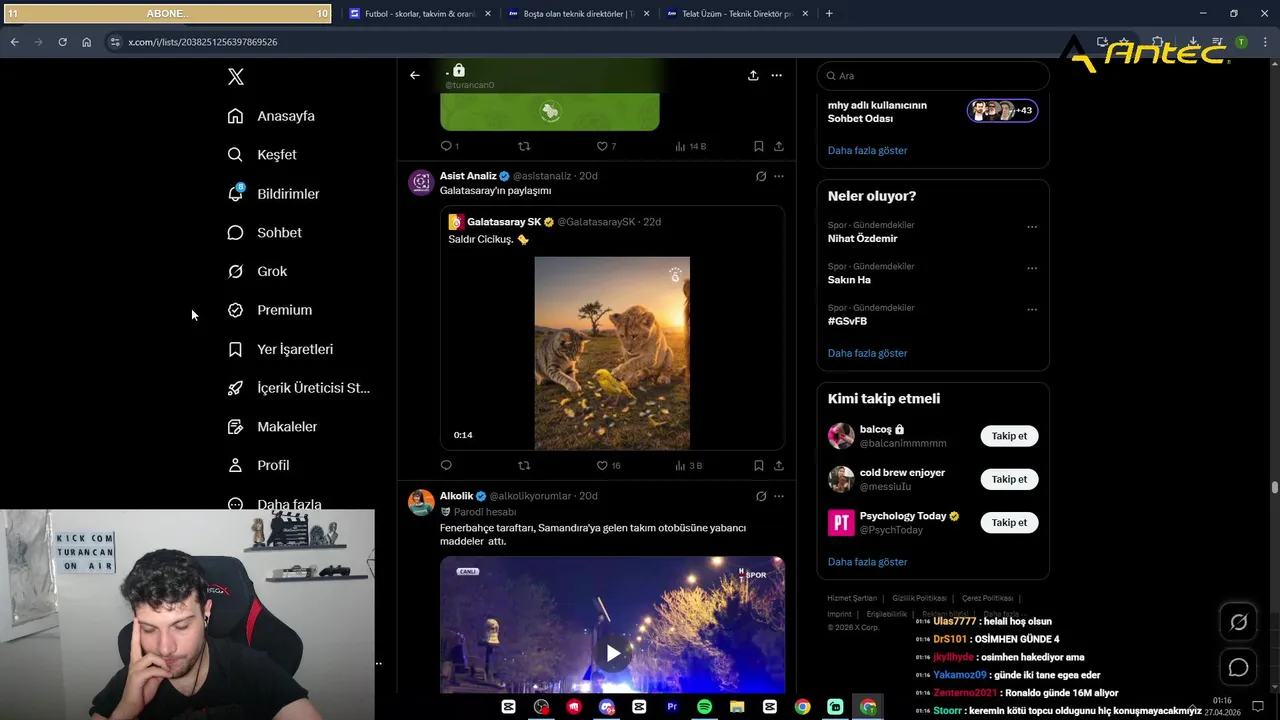This screenshot has width=1280, height=720.
Task: Reply to the turancan0 post
Action: (x=446, y=146)
